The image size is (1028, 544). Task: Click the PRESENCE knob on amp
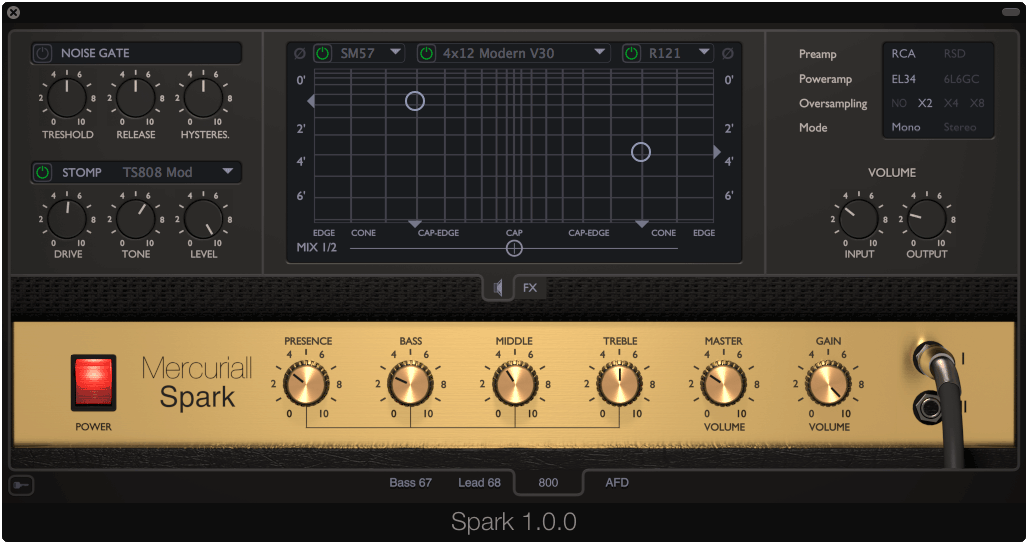click(x=306, y=384)
